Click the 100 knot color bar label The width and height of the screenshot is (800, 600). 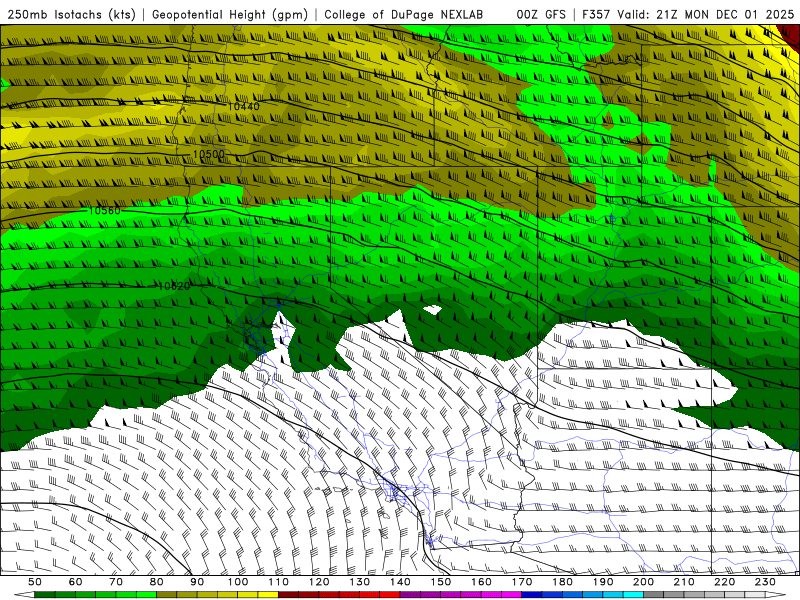coord(238,582)
